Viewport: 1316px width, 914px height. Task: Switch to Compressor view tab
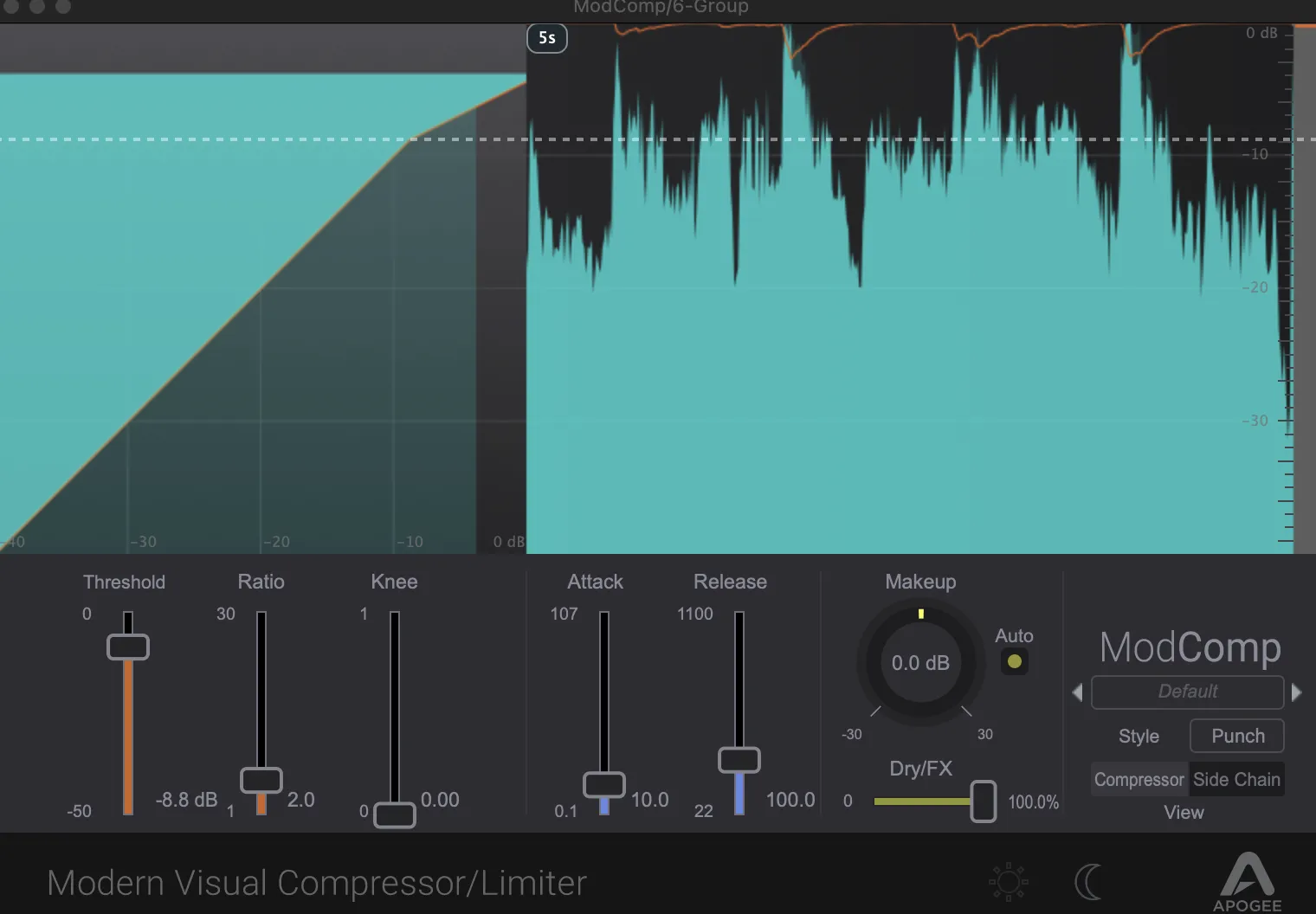tap(1139, 779)
